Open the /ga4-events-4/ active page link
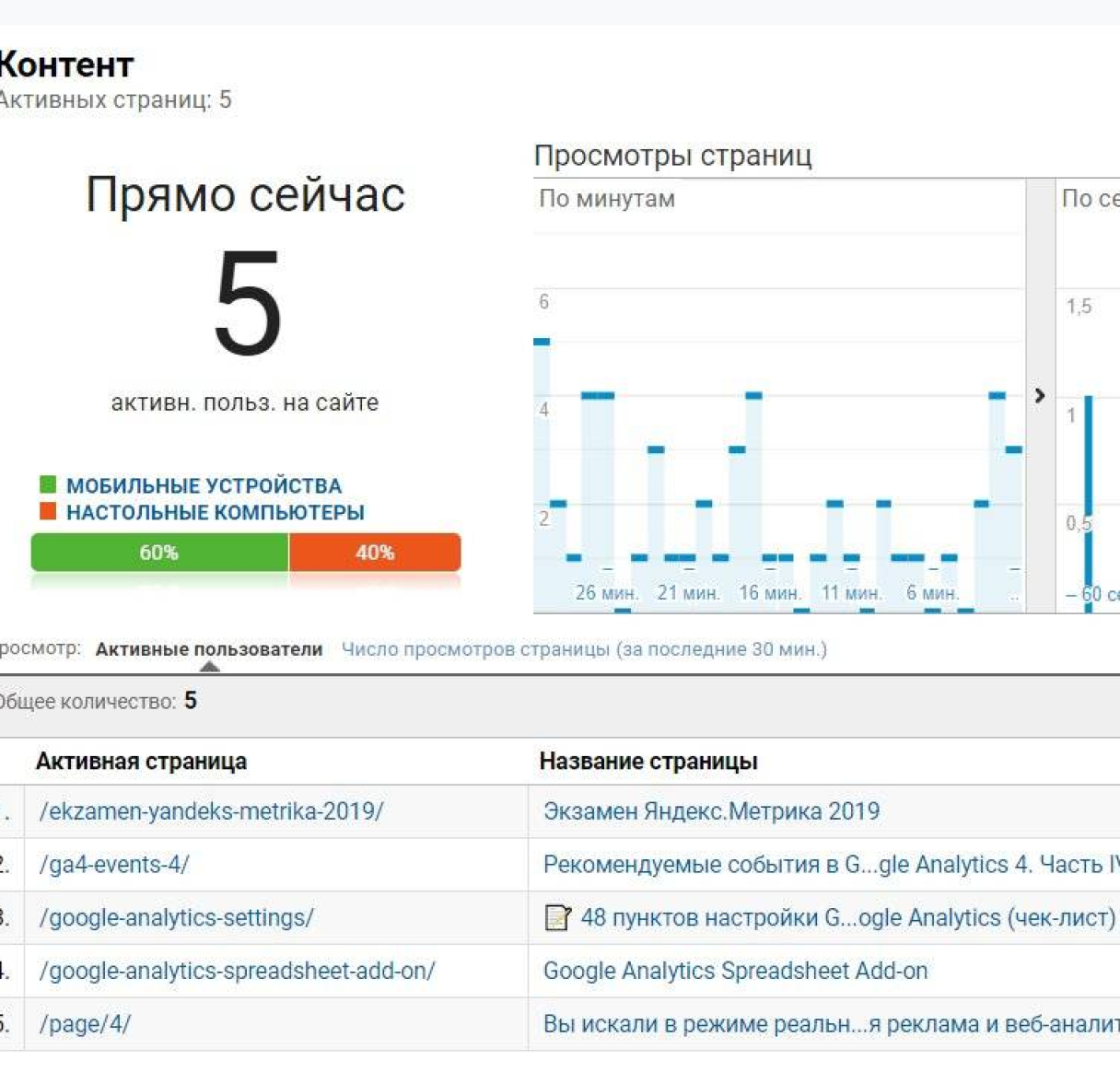The width and height of the screenshot is (1120, 1072). tap(114, 865)
